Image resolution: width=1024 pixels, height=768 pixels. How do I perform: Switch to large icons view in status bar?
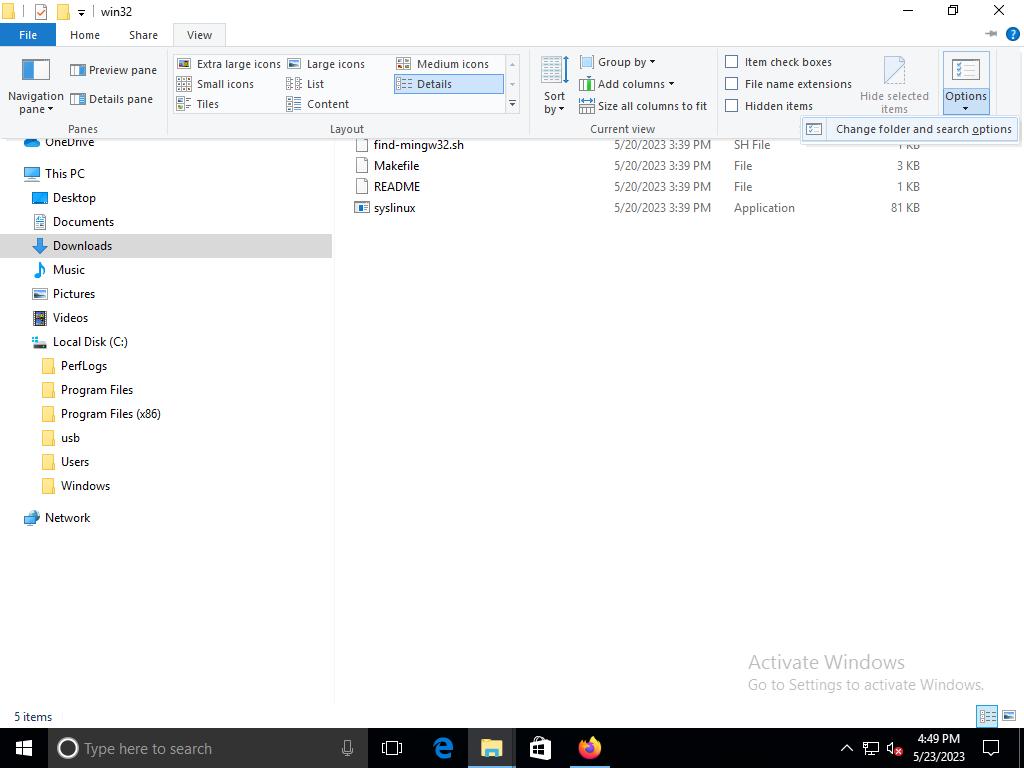pos(1009,716)
